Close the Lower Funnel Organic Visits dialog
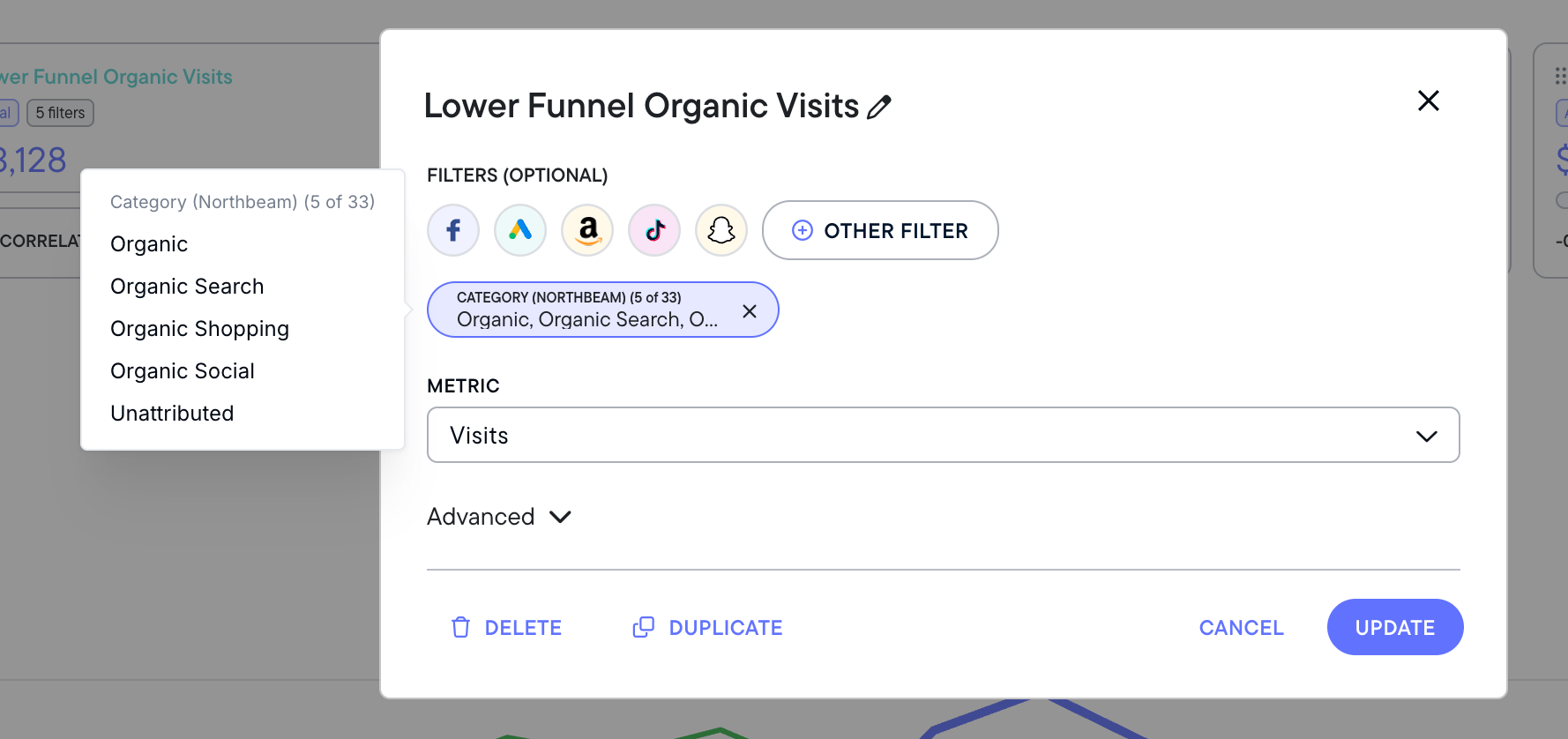Image resolution: width=1568 pixels, height=739 pixels. click(1429, 101)
